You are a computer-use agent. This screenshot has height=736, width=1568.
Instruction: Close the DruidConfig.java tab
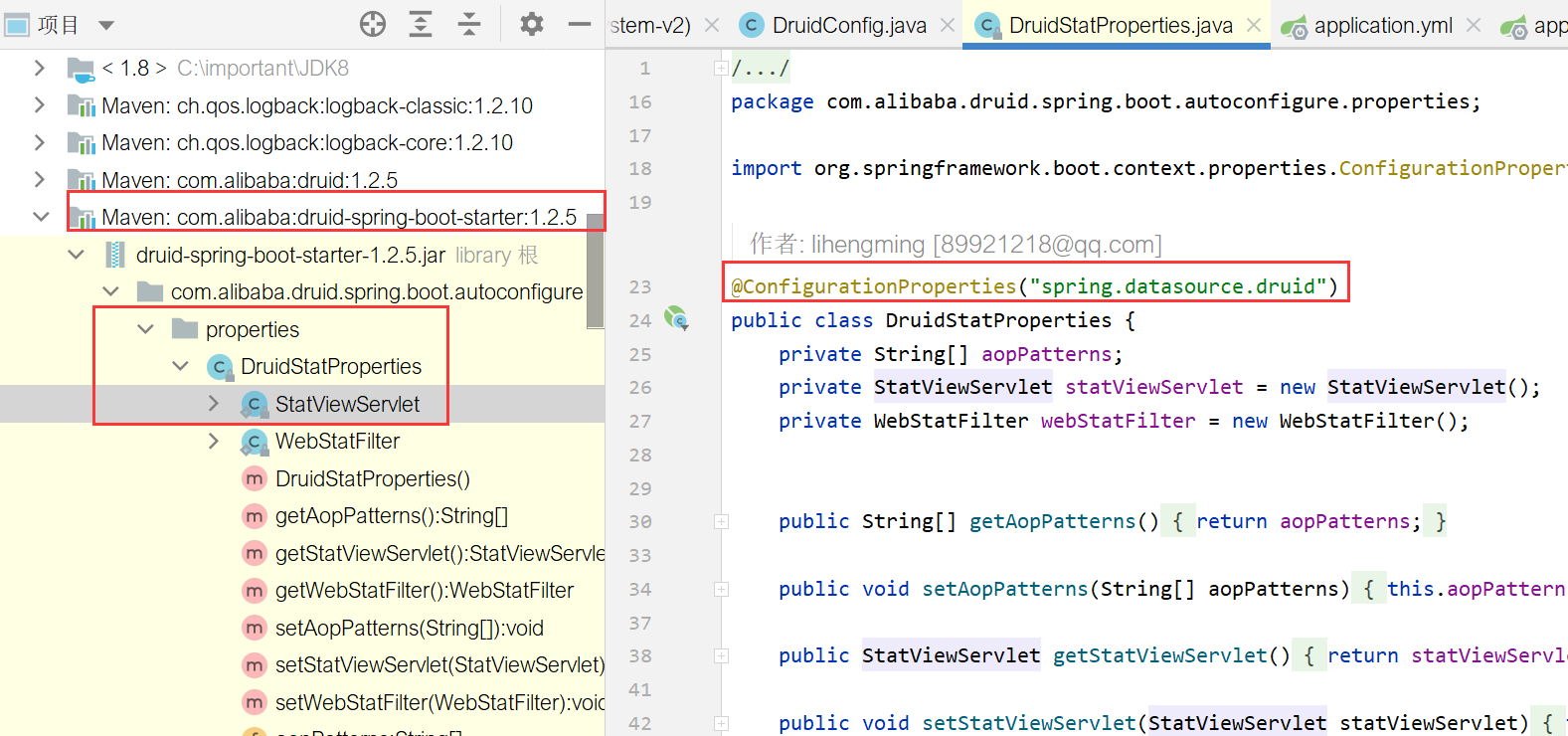click(x=948, y=25)
